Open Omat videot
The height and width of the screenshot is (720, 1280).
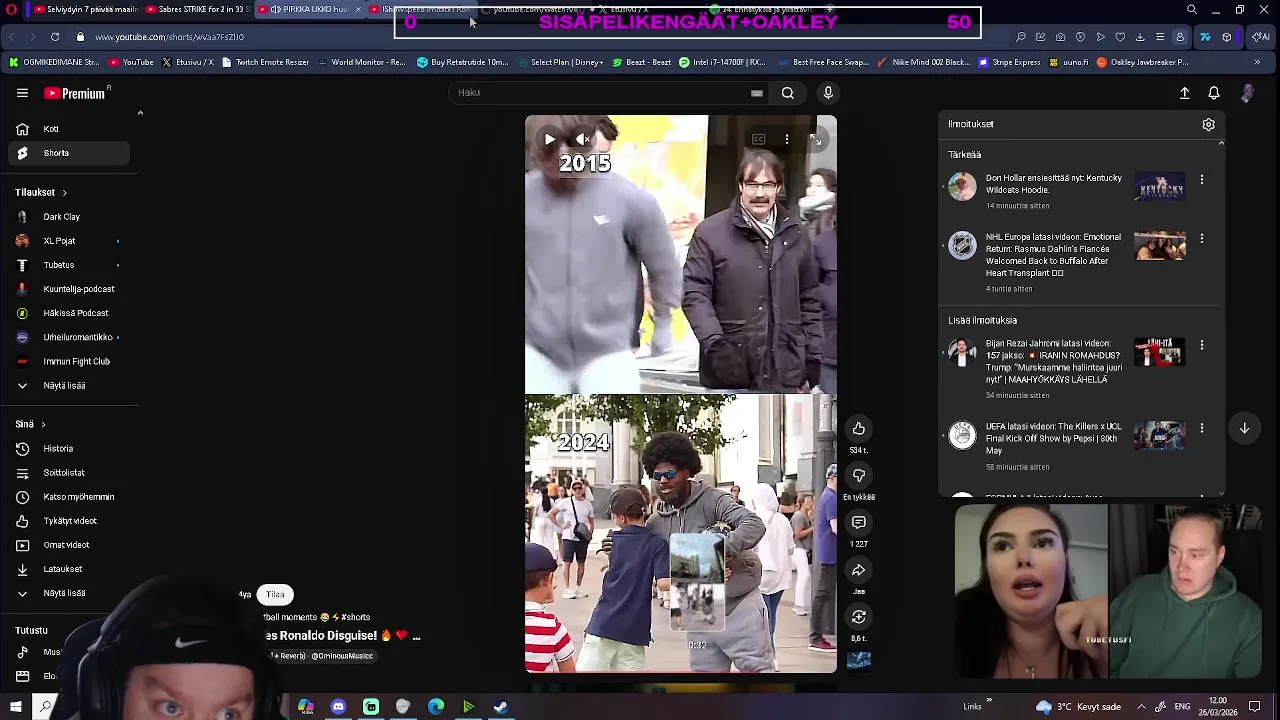[70, 545]
